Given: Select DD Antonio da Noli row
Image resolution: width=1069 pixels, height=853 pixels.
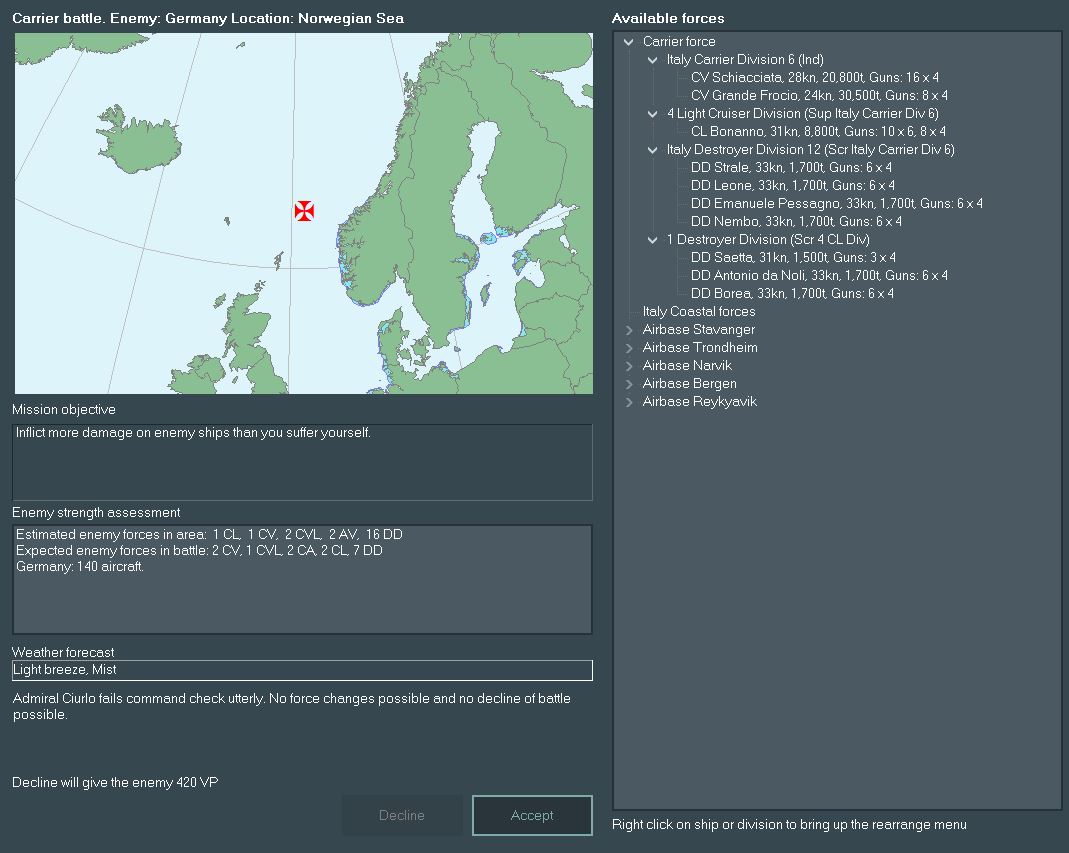Looking at the screenshot, I should (819, 275).
